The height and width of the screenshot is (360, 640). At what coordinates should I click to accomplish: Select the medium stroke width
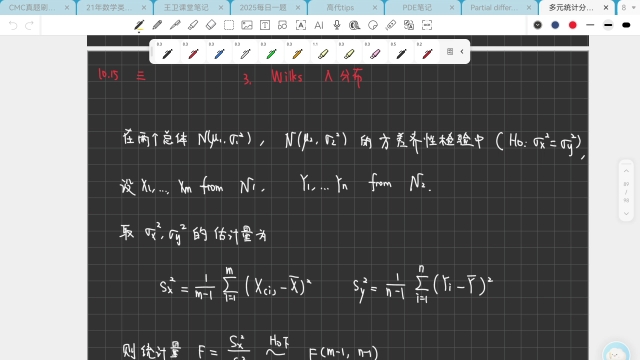point(608,25)
